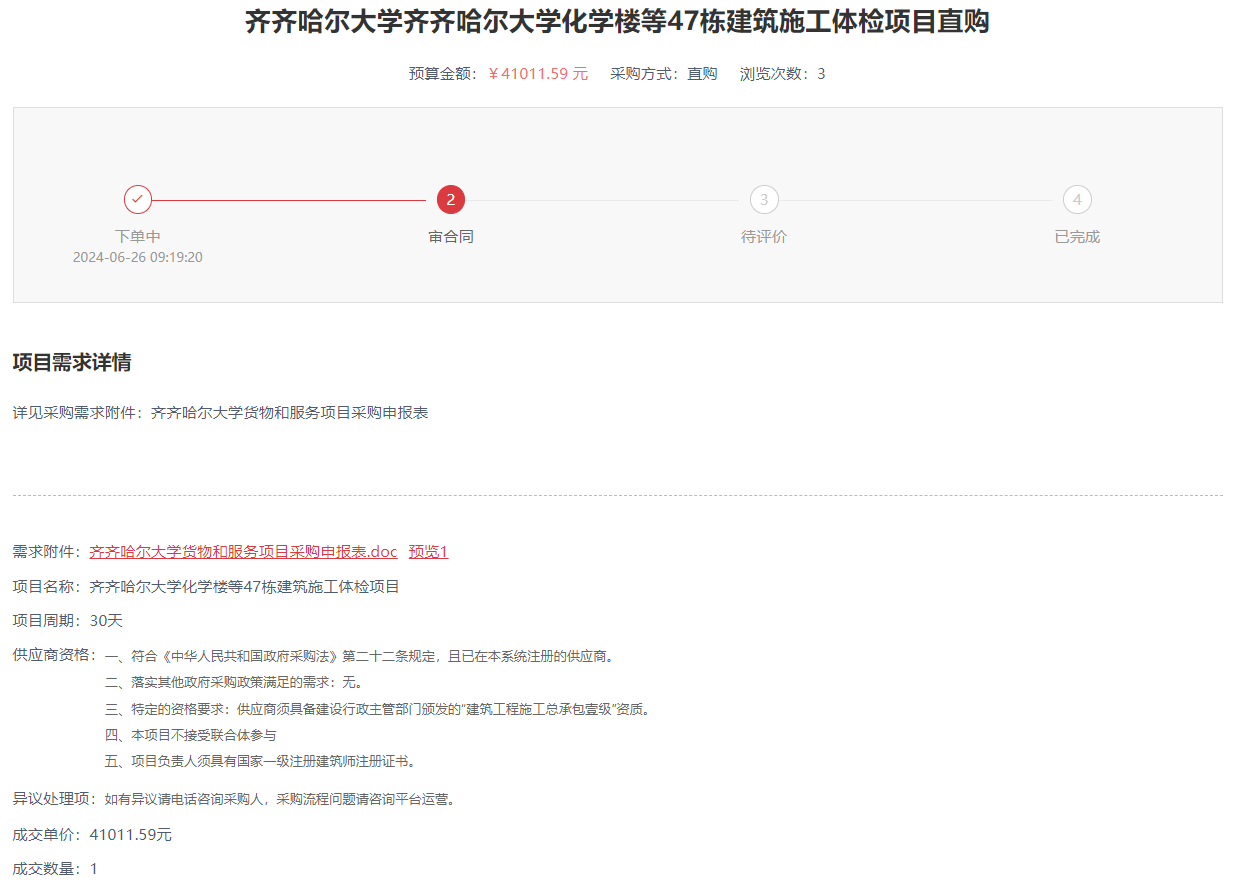Screen dimensions: 1248x881
Task: Click the 浏览次数 view count
Action: (782, 74)
